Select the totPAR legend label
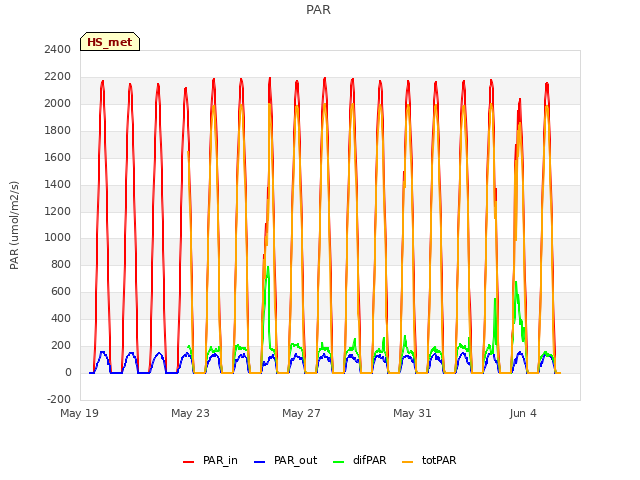 point(439,460)
